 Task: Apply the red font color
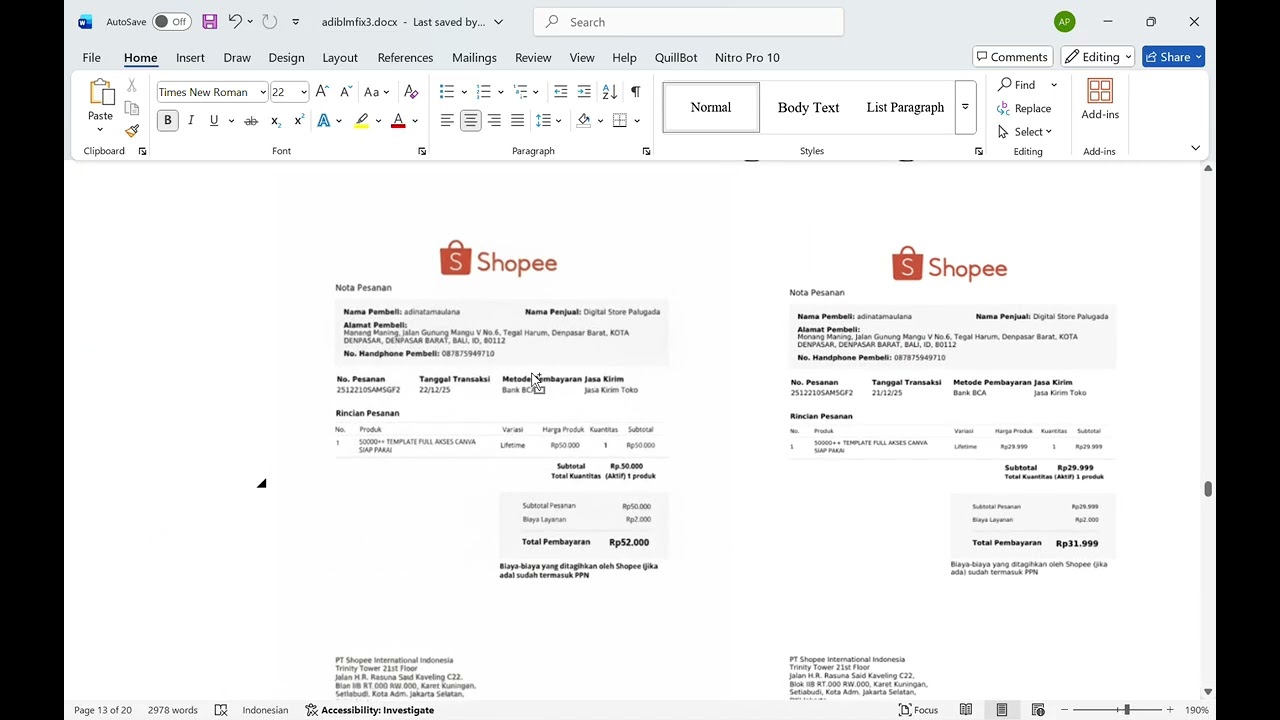click(x=398, y=121)
